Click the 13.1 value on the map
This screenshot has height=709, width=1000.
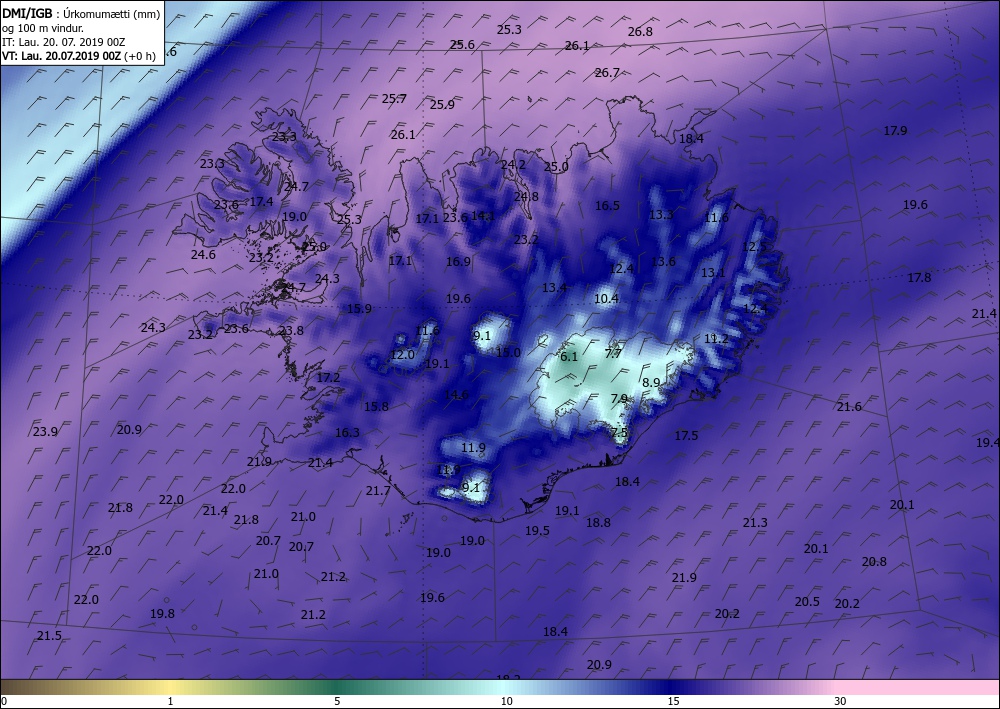713,272
